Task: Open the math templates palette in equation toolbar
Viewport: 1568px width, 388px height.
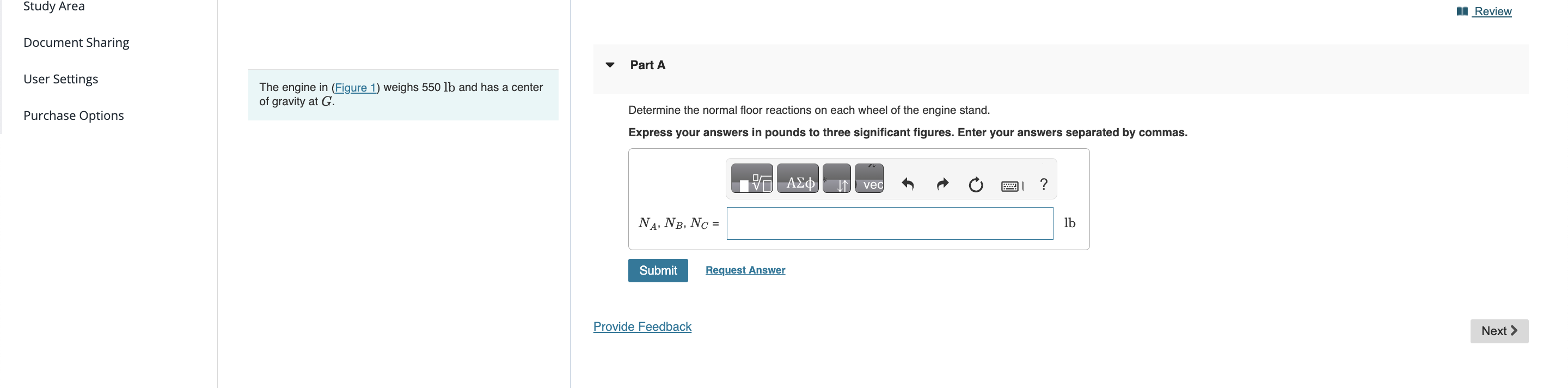Action: (x=753, y=178)
